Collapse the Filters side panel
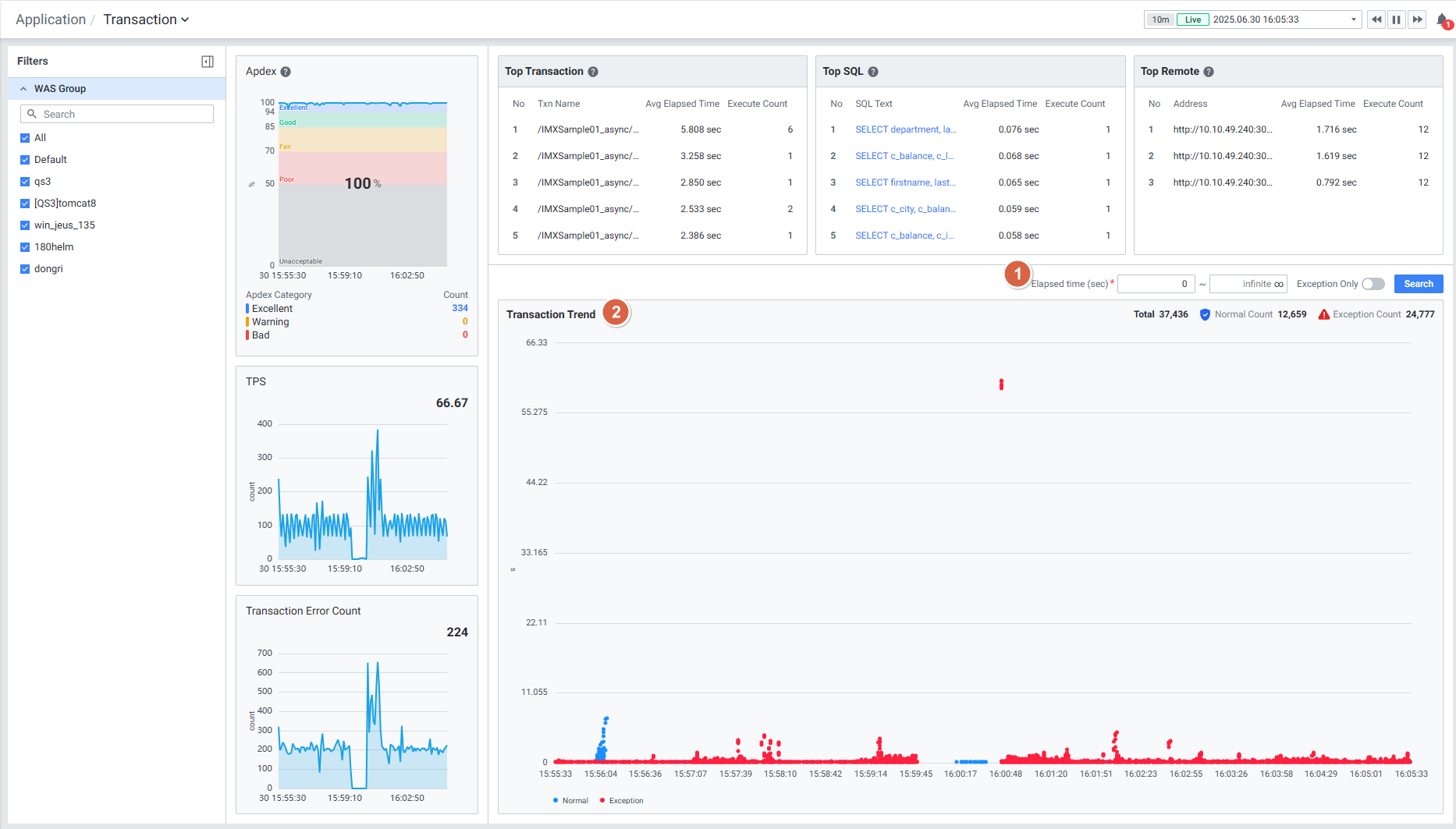Image resolution: width=1456 pixels, height=829 pixels. point(208,62)
